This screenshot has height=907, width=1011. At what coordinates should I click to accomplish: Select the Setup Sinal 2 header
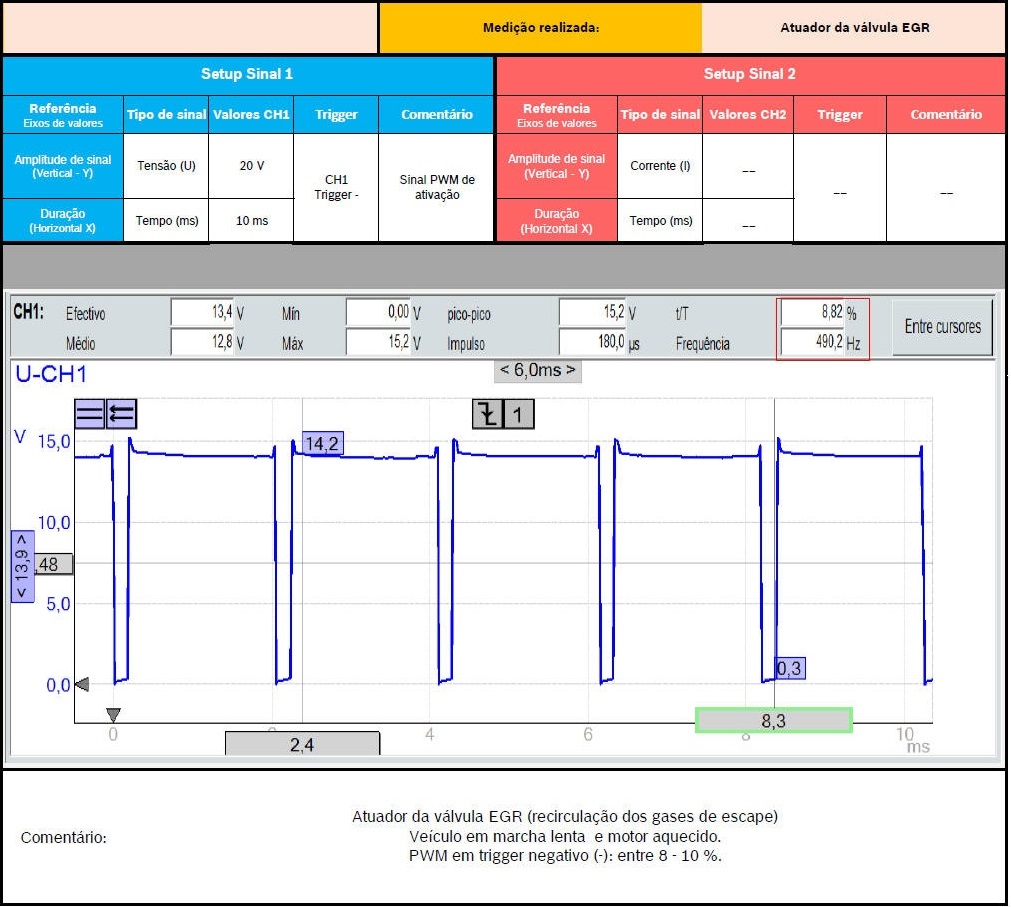click(750, 74)
